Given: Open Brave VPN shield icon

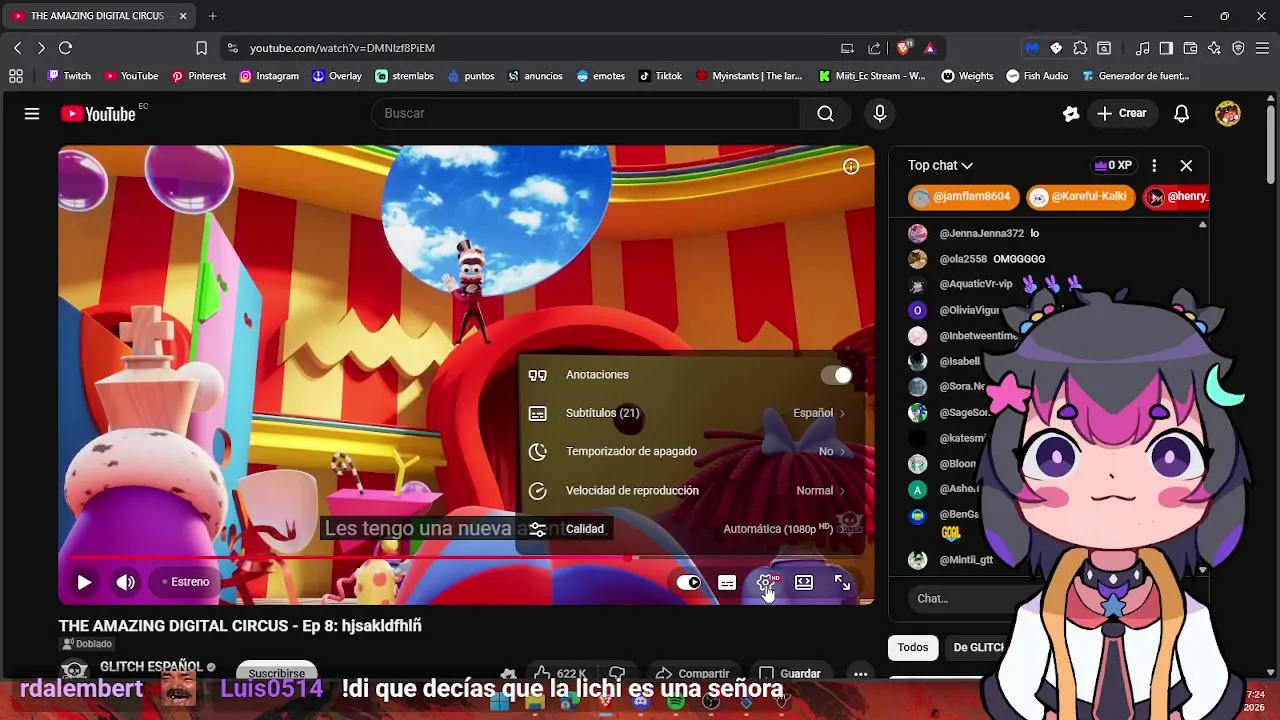Looking at the screenshot, I should tap(1238, 48).
